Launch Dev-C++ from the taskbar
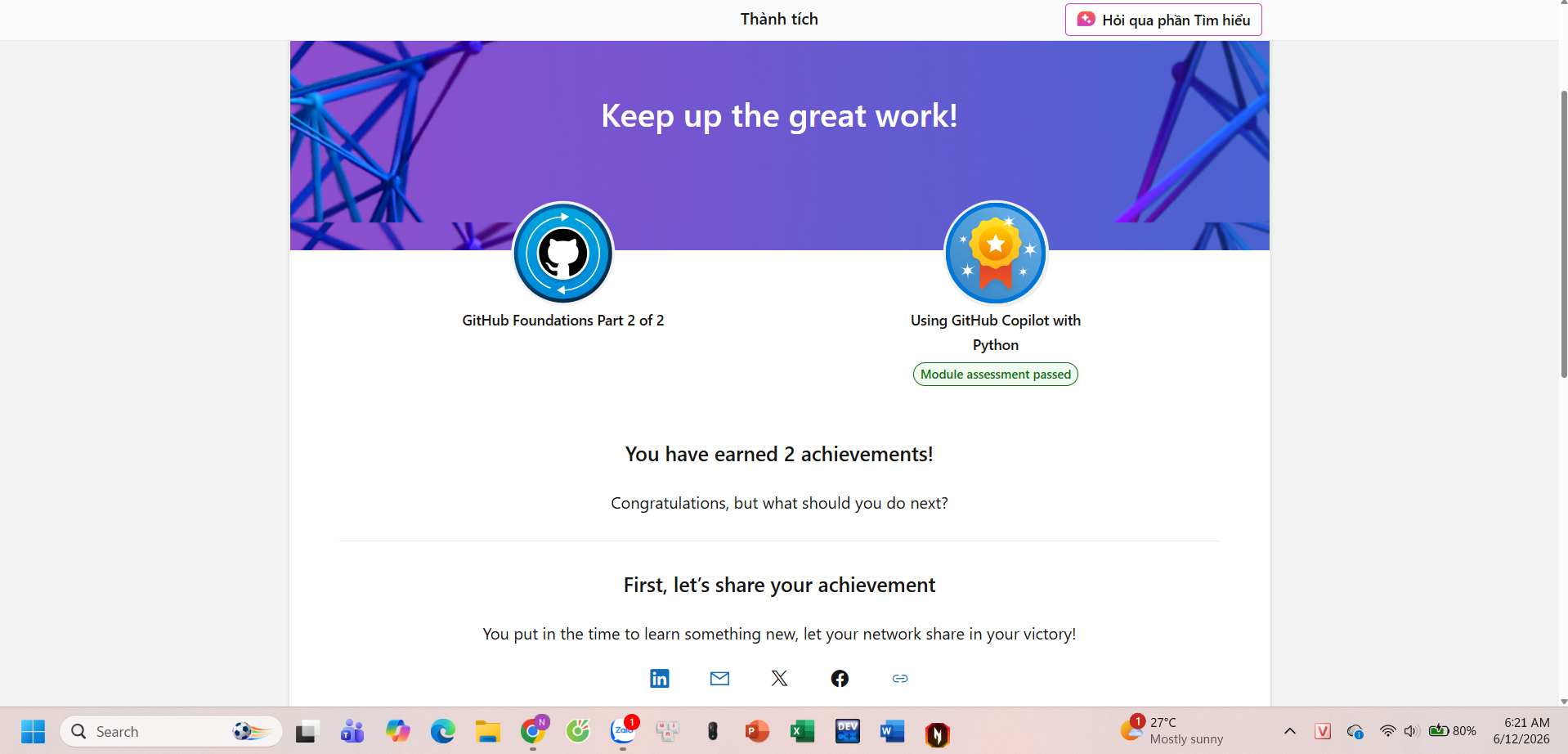This screenshot has width=1568, height=754. pos(848,731)
